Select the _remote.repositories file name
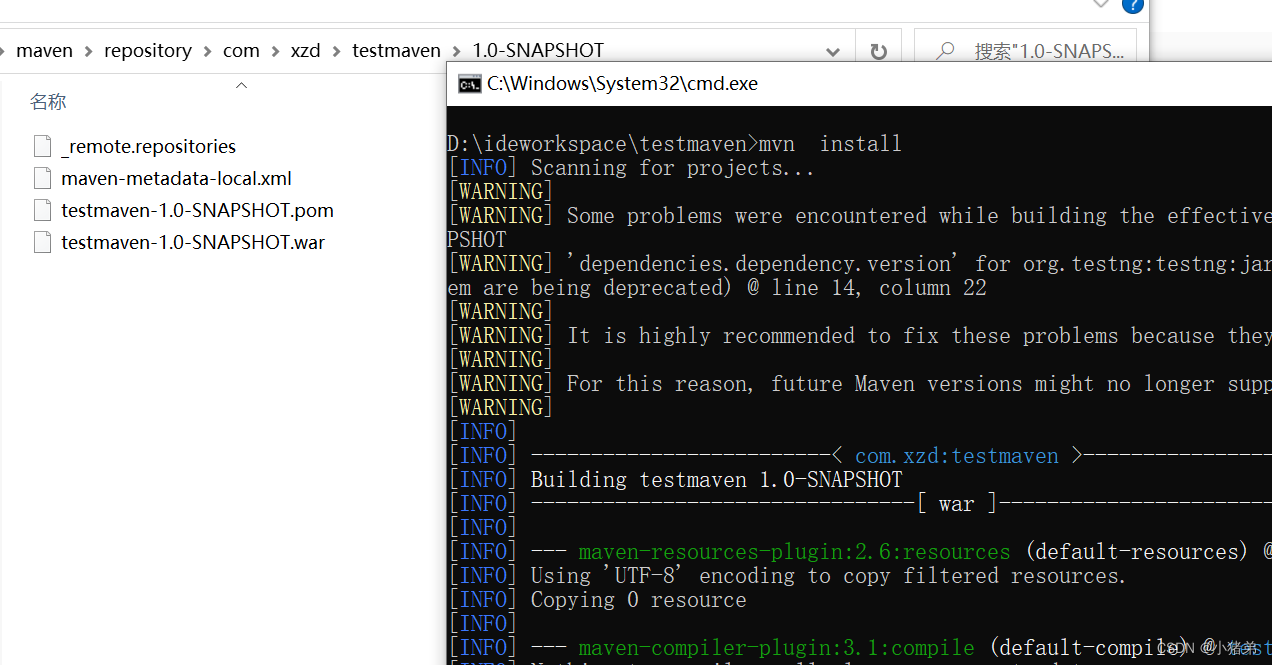The height and width of the screenshot is (665, 1272). pos(148,146)
